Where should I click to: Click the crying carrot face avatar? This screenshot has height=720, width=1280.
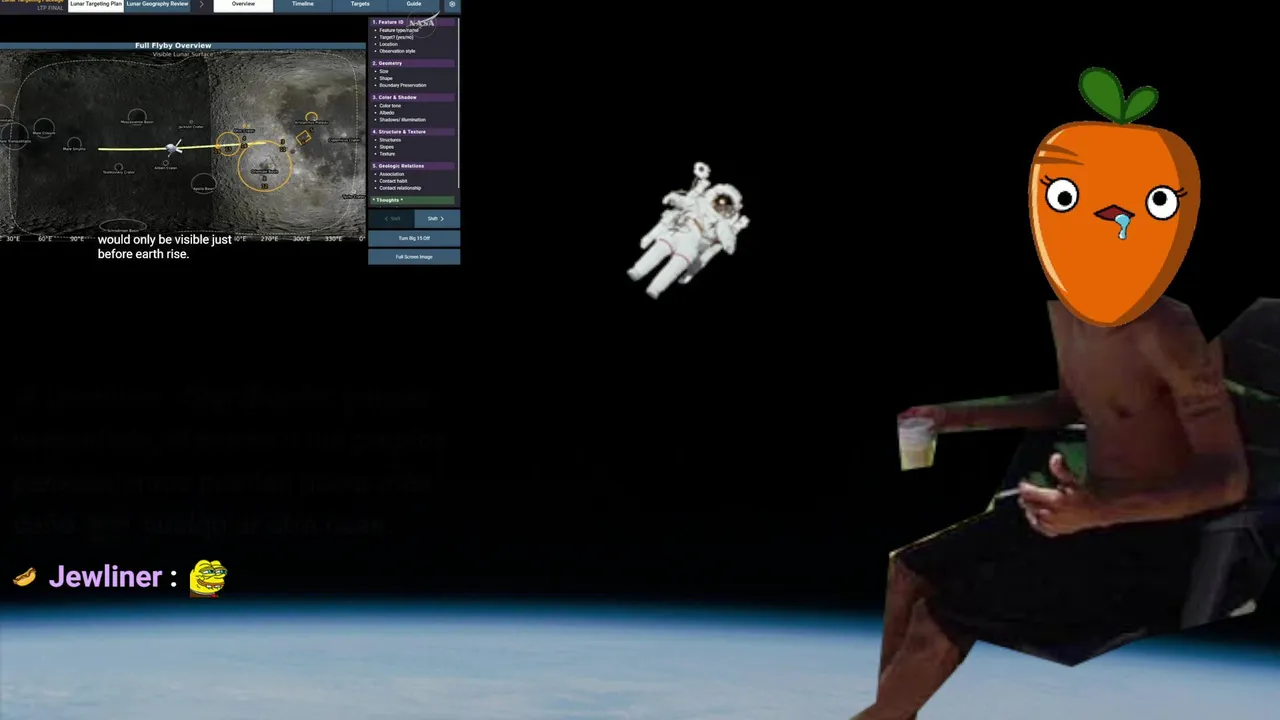(1115, 198)
